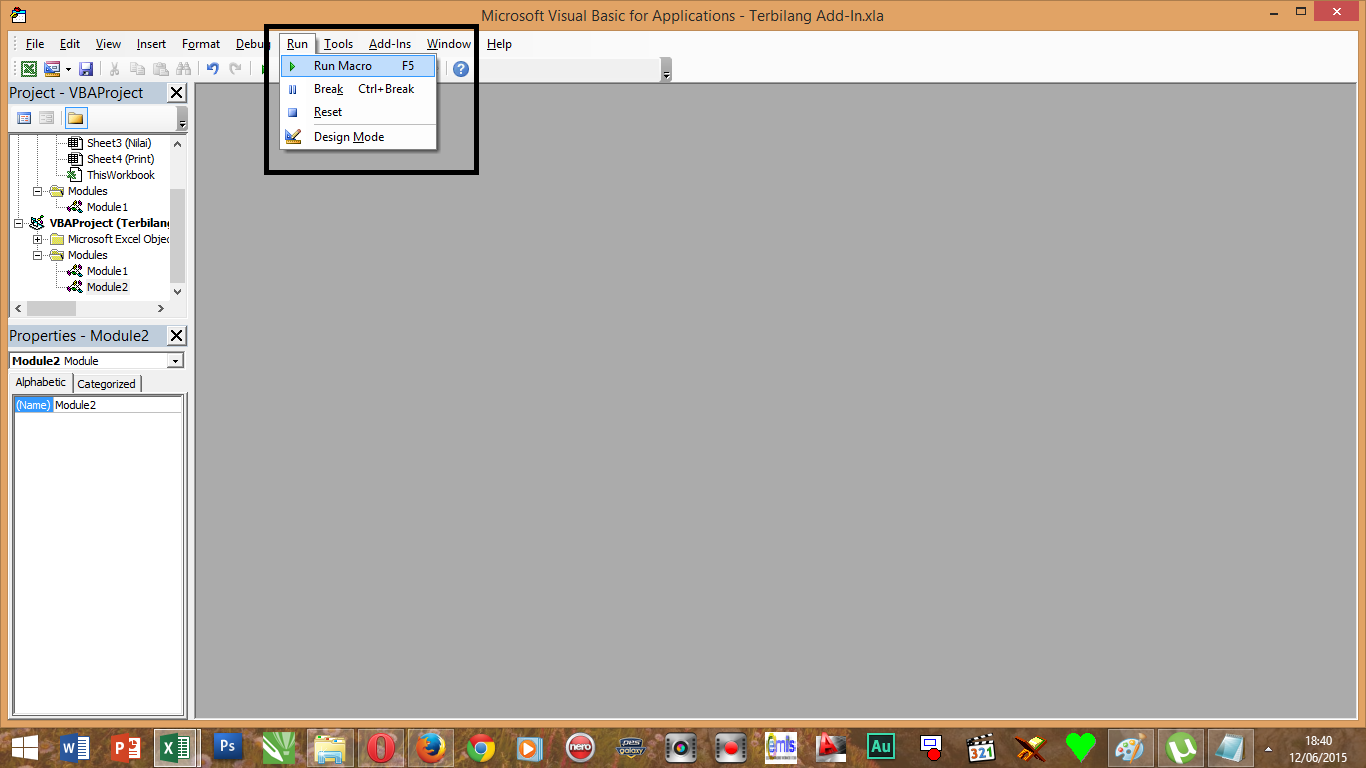Select Module1 under the Terbilang project's Modules
The width and height of the screenshot is (1366, 768).
[x=107, y=271]
